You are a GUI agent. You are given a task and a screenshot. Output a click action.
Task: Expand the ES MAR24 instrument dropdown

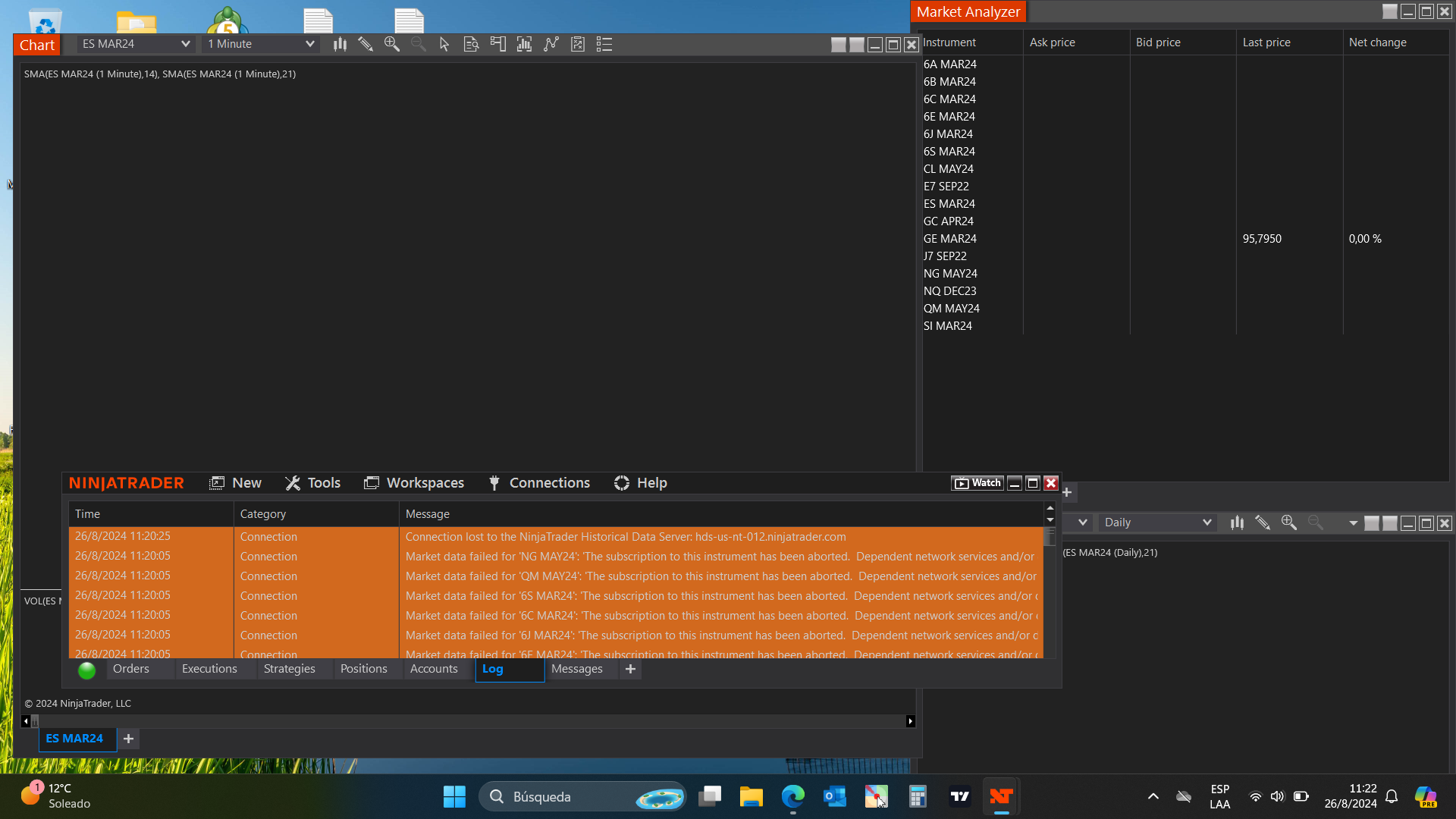coord(185,44)
